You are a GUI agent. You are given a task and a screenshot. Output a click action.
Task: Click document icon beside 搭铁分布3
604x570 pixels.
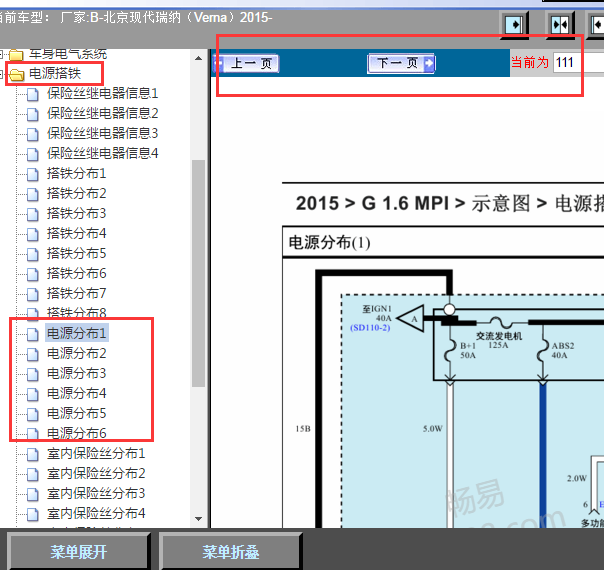click(33, 214)
